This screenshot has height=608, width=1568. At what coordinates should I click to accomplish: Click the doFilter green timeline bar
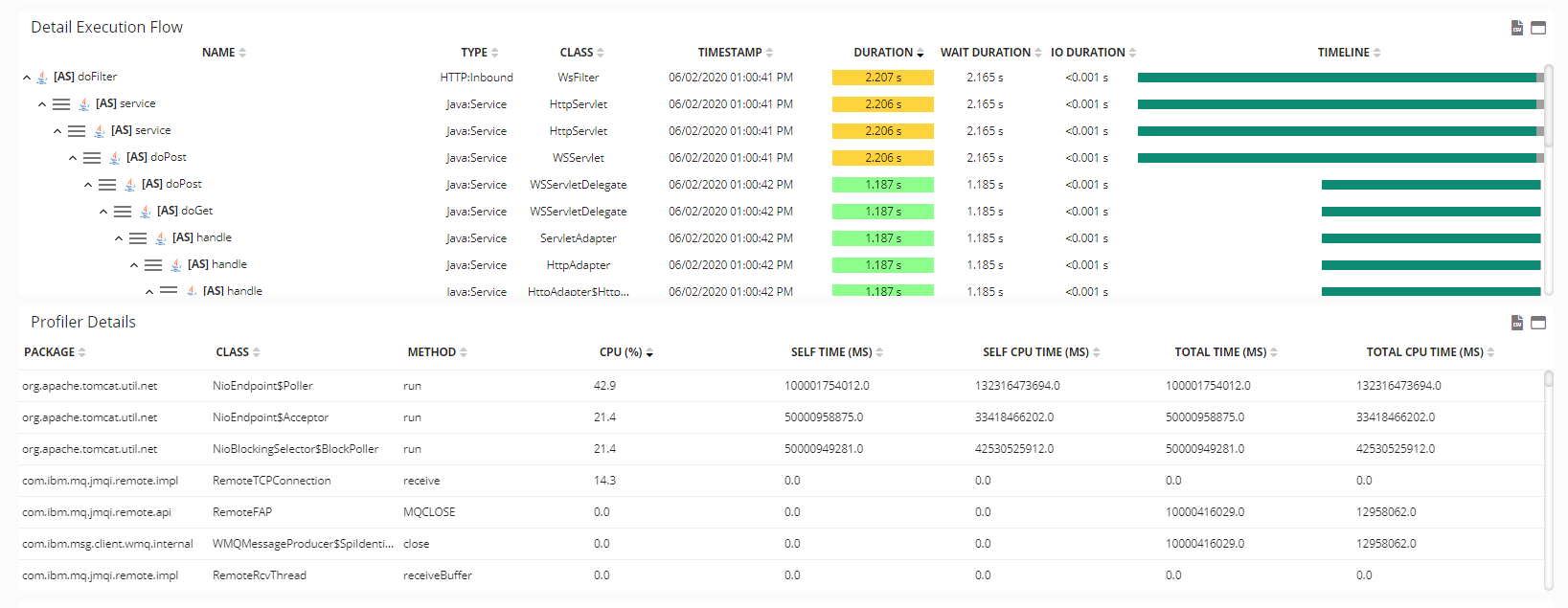point(1336,78)
